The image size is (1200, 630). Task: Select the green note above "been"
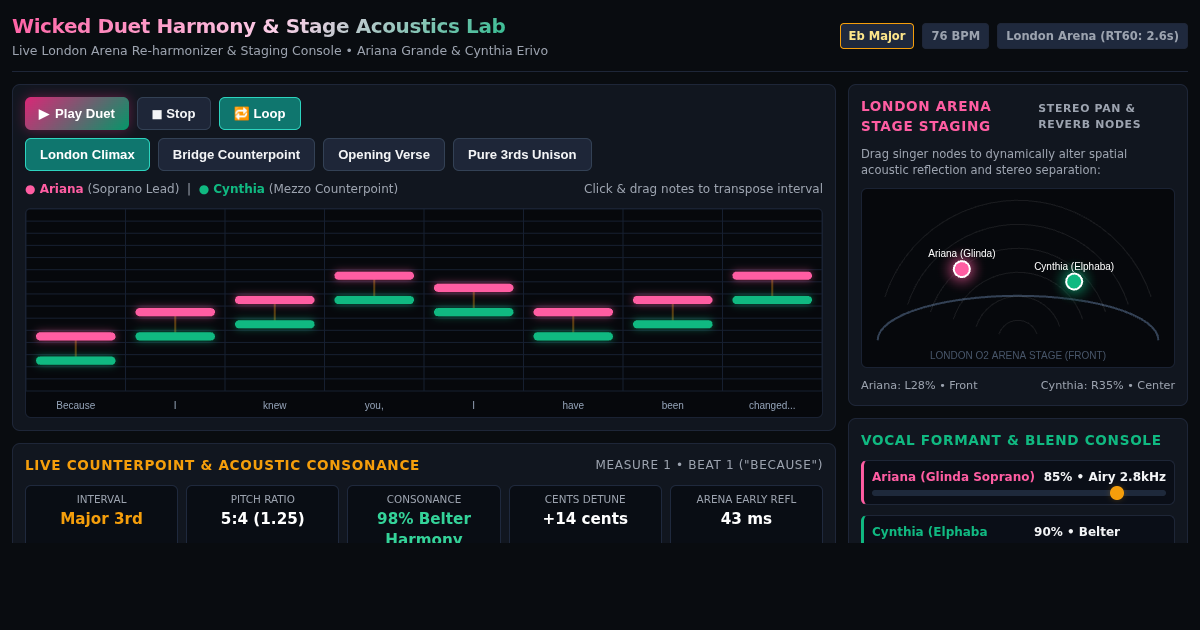[673, 324]
